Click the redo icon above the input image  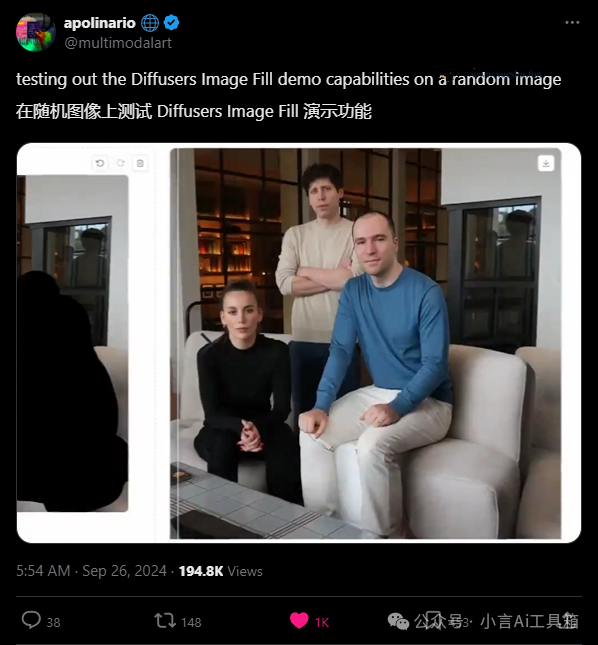pyautogui.click(x=121, y=163)
